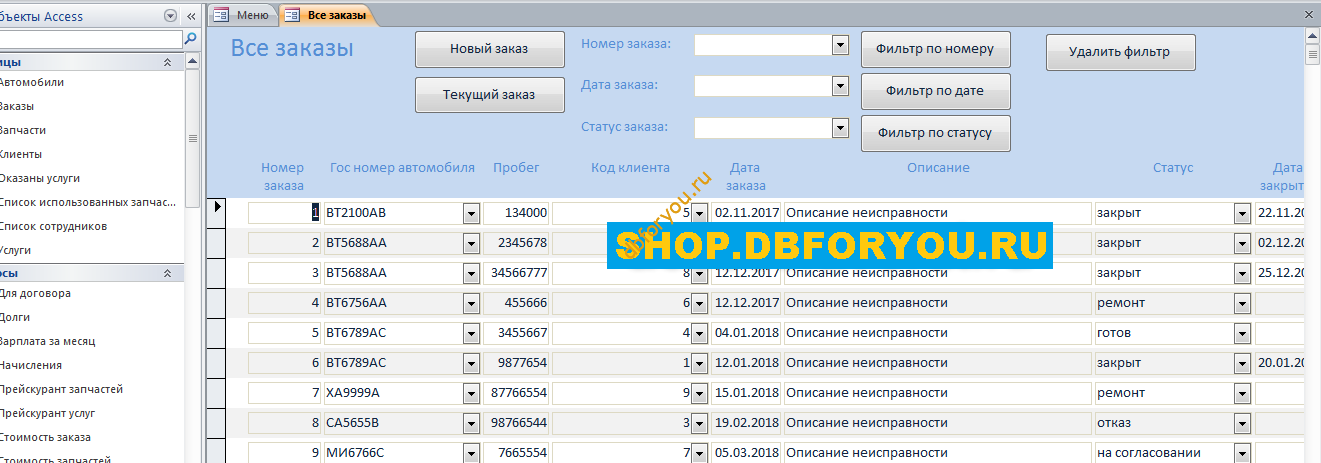
Task: Click order number 6 field
Action: (x=285, y=363)
